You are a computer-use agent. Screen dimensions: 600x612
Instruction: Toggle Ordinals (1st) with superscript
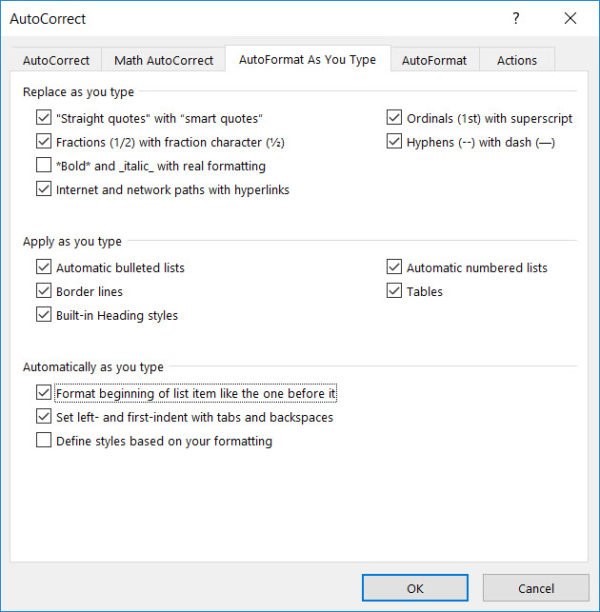coord(394,117)
